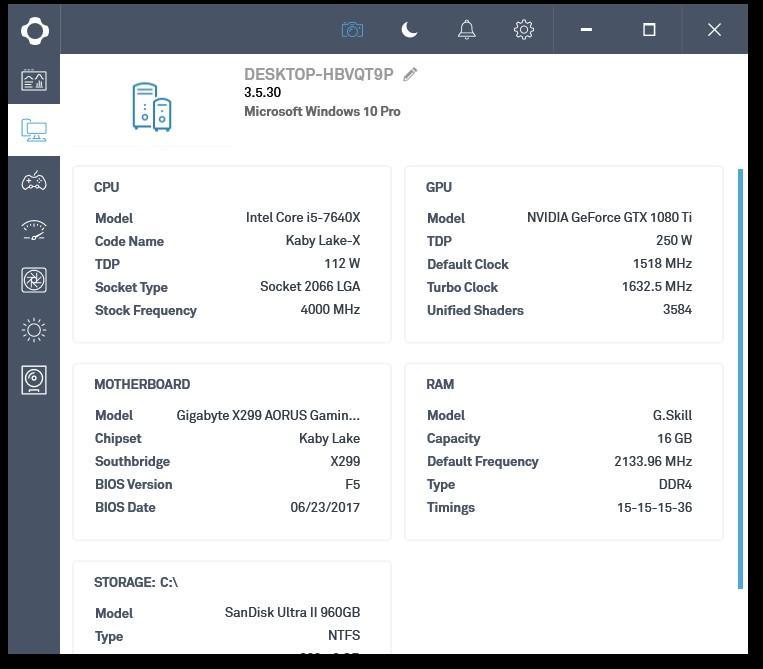The image size is (763, 669).
Task: Select the 1632.5 MHz turbo clock value
Action: [x=657, y=287]
